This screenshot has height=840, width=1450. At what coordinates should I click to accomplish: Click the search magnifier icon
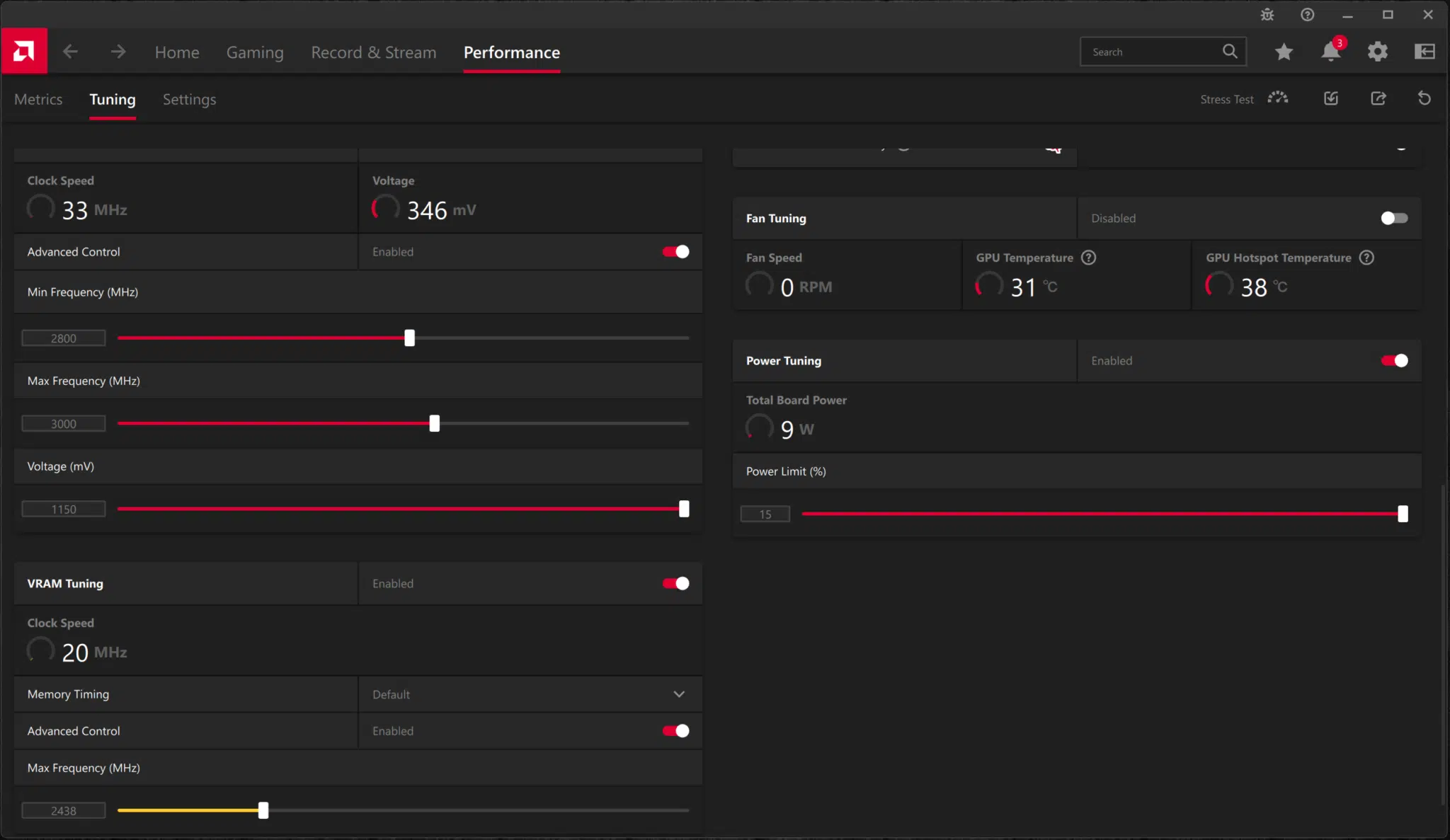[x=1230, y=51]
